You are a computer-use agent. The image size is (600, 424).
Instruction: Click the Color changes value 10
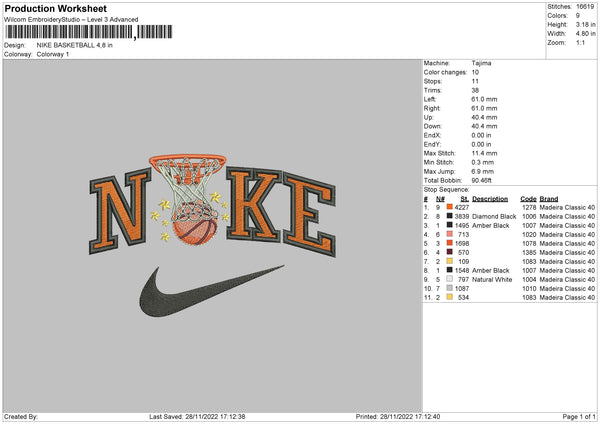pyautogui.click(x=475, y=72)
